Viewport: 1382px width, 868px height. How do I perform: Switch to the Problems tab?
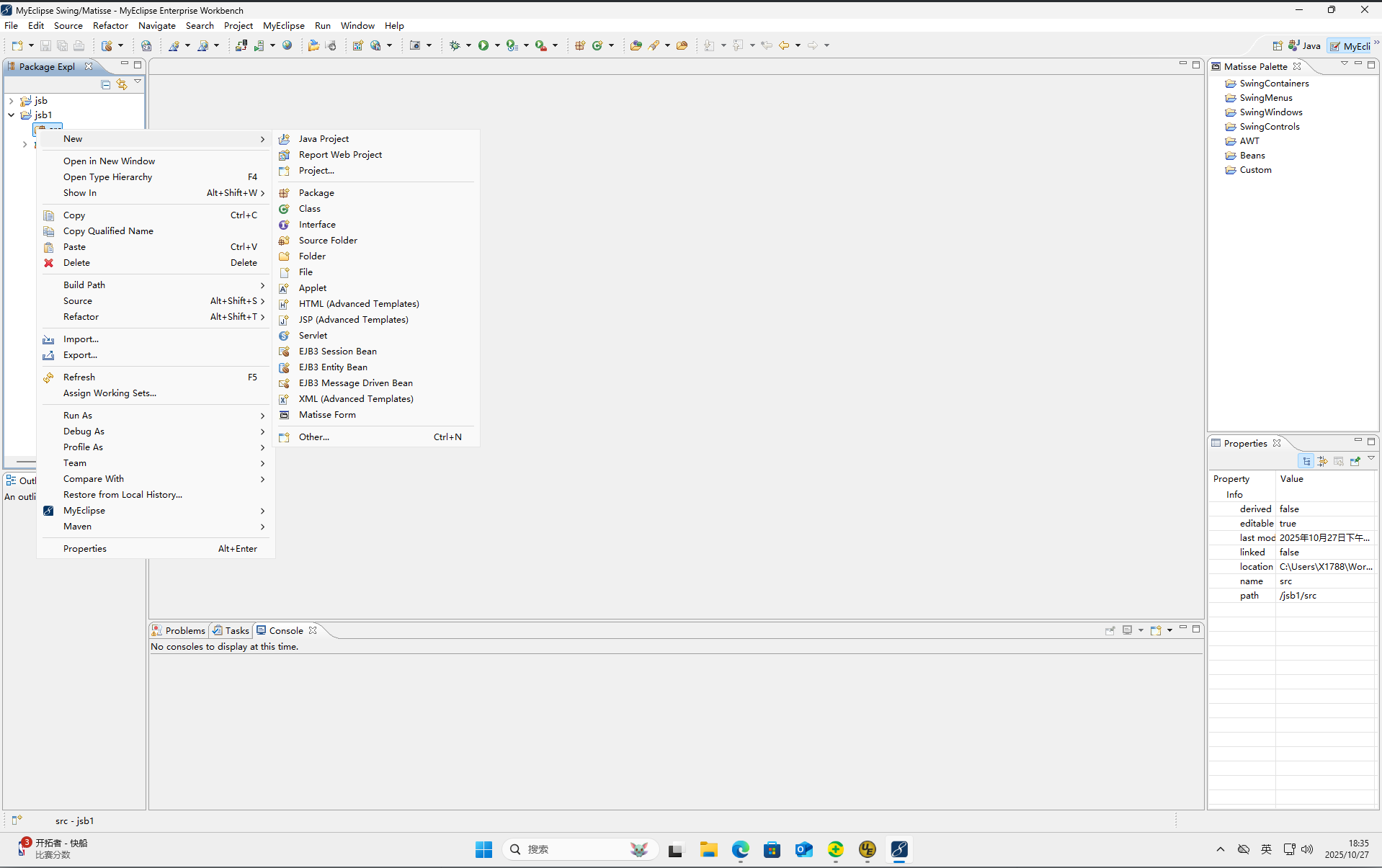[179, 631]
